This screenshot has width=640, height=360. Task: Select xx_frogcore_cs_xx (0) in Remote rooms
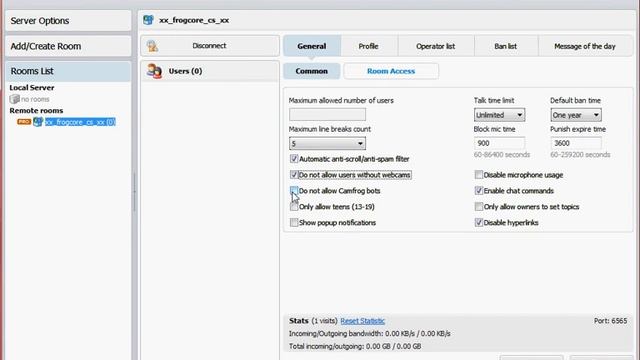tap(80, 122)
